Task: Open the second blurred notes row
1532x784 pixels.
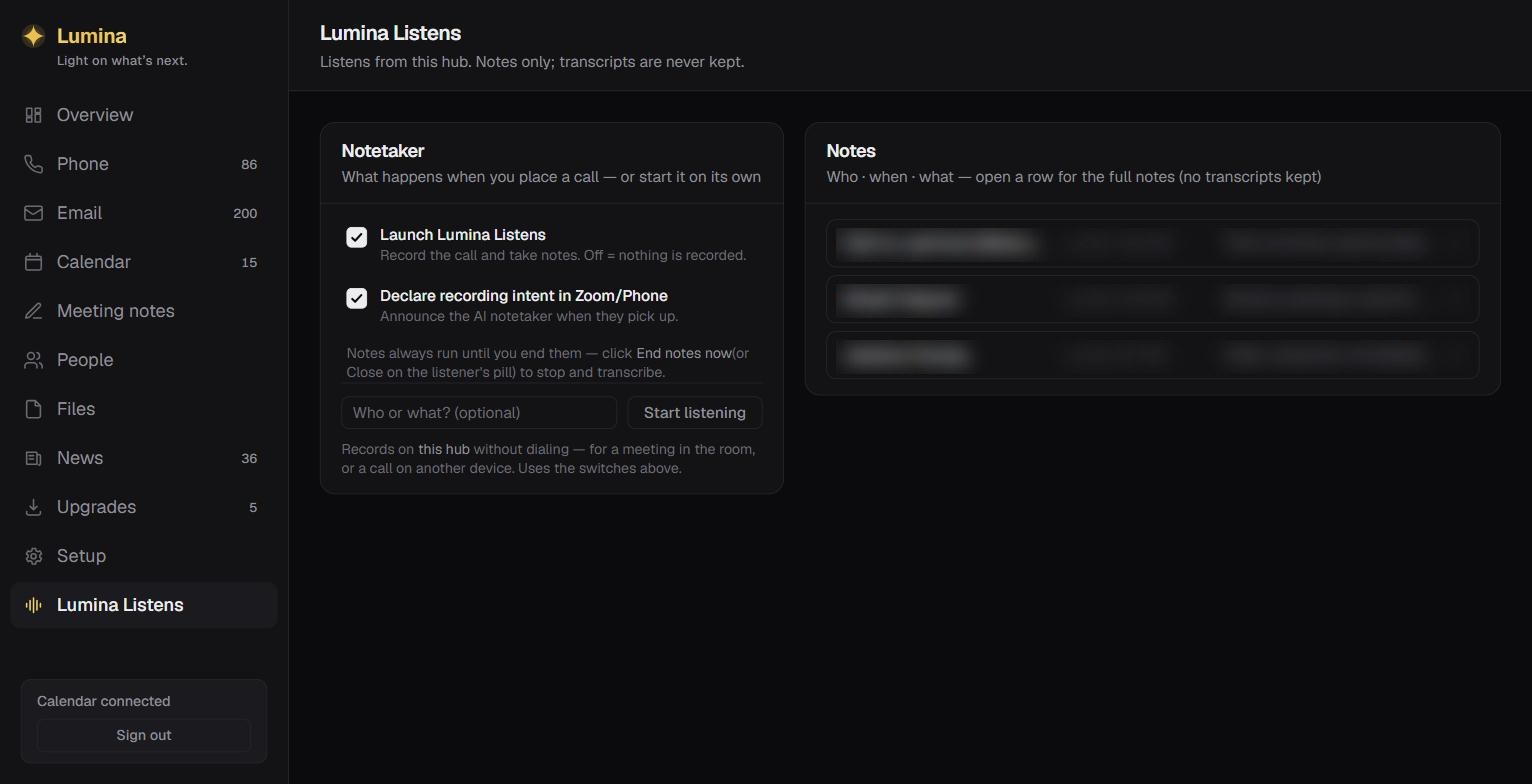Action: point(1152,299)
